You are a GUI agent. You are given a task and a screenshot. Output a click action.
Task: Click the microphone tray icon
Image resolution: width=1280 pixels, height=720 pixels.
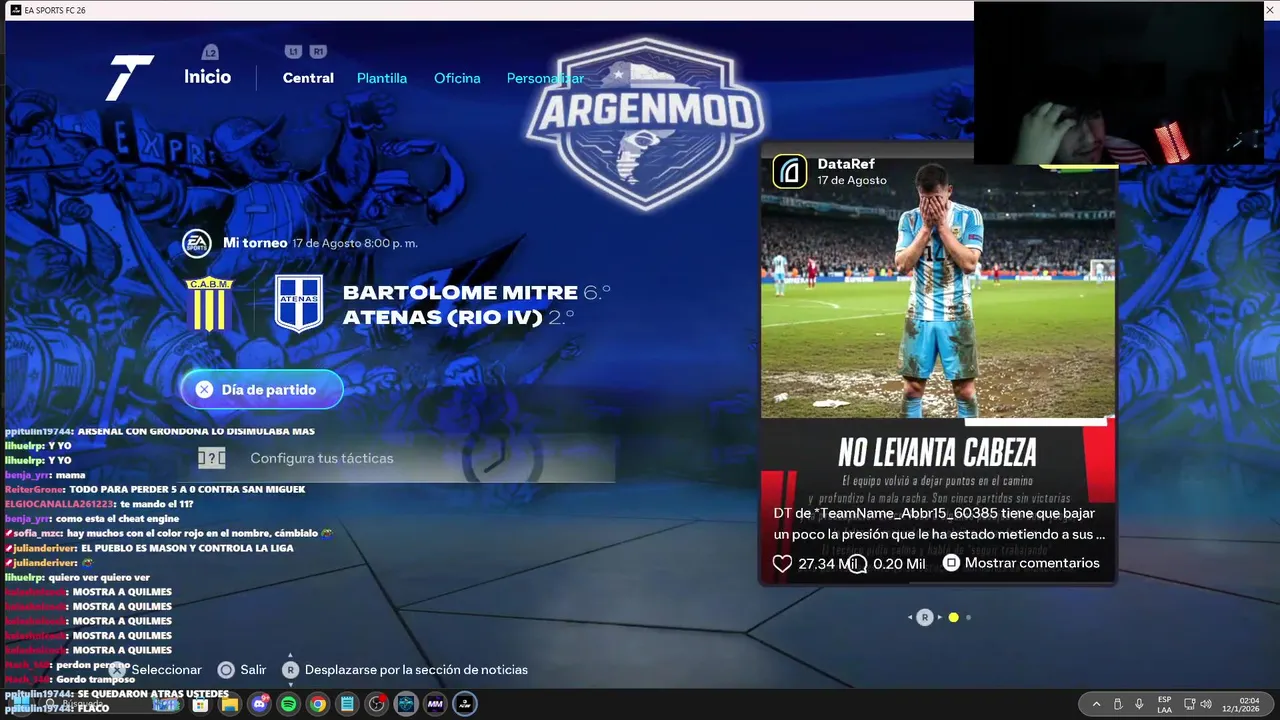[1139, 704]
